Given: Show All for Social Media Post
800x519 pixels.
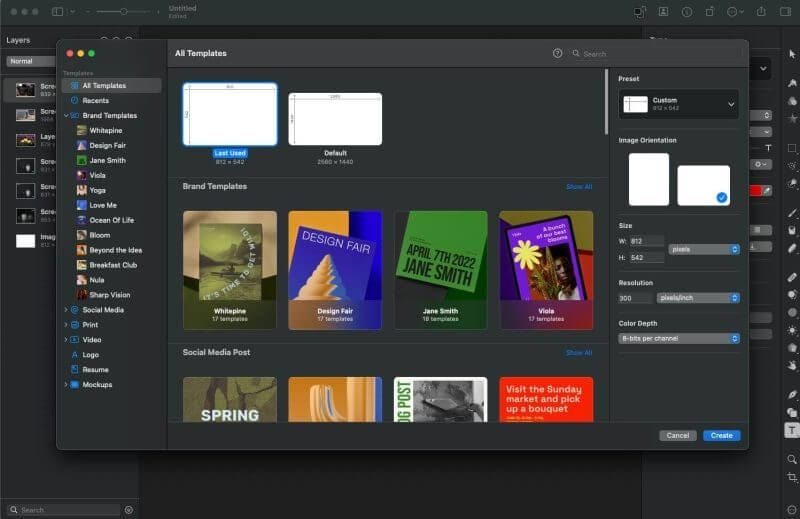Looking at the screenshot, I should point(579,353).
